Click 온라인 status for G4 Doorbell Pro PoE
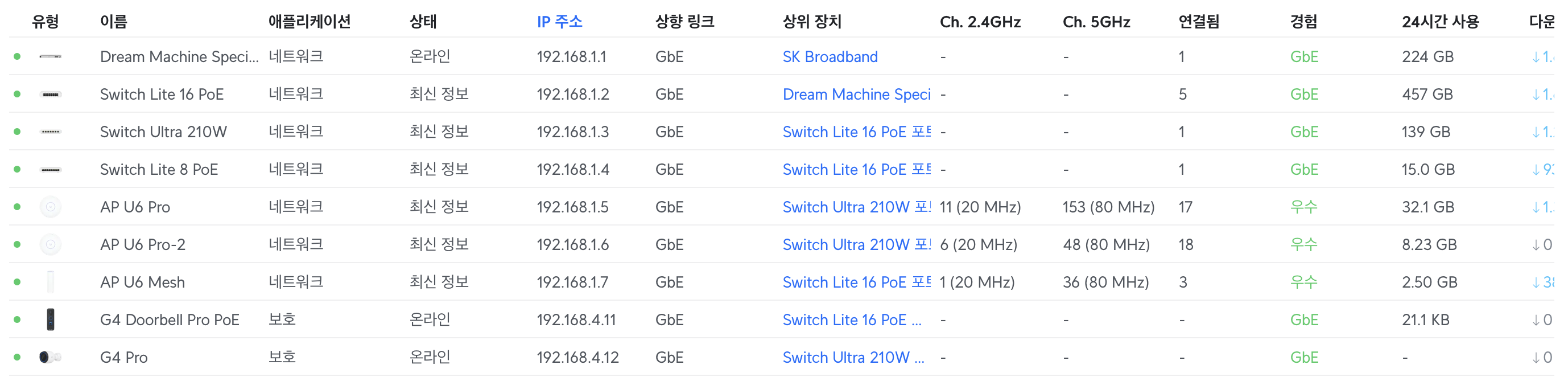Screen dimensions: 1568x385 (430, 320)
